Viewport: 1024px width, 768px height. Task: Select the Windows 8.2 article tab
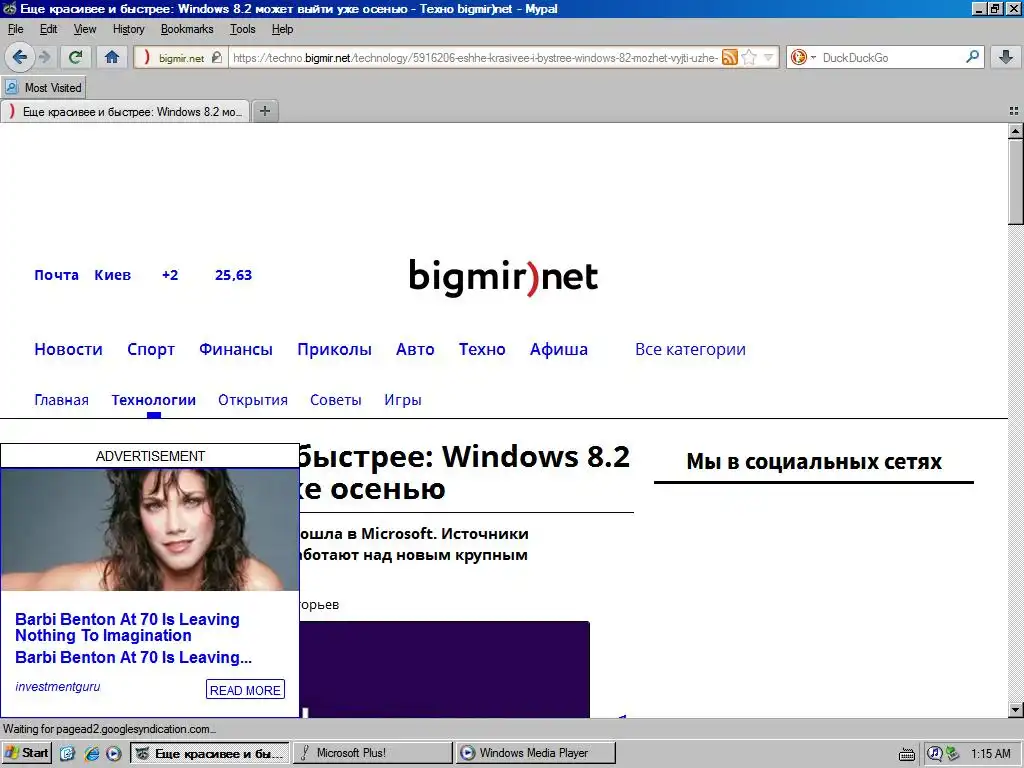[125, 112]
